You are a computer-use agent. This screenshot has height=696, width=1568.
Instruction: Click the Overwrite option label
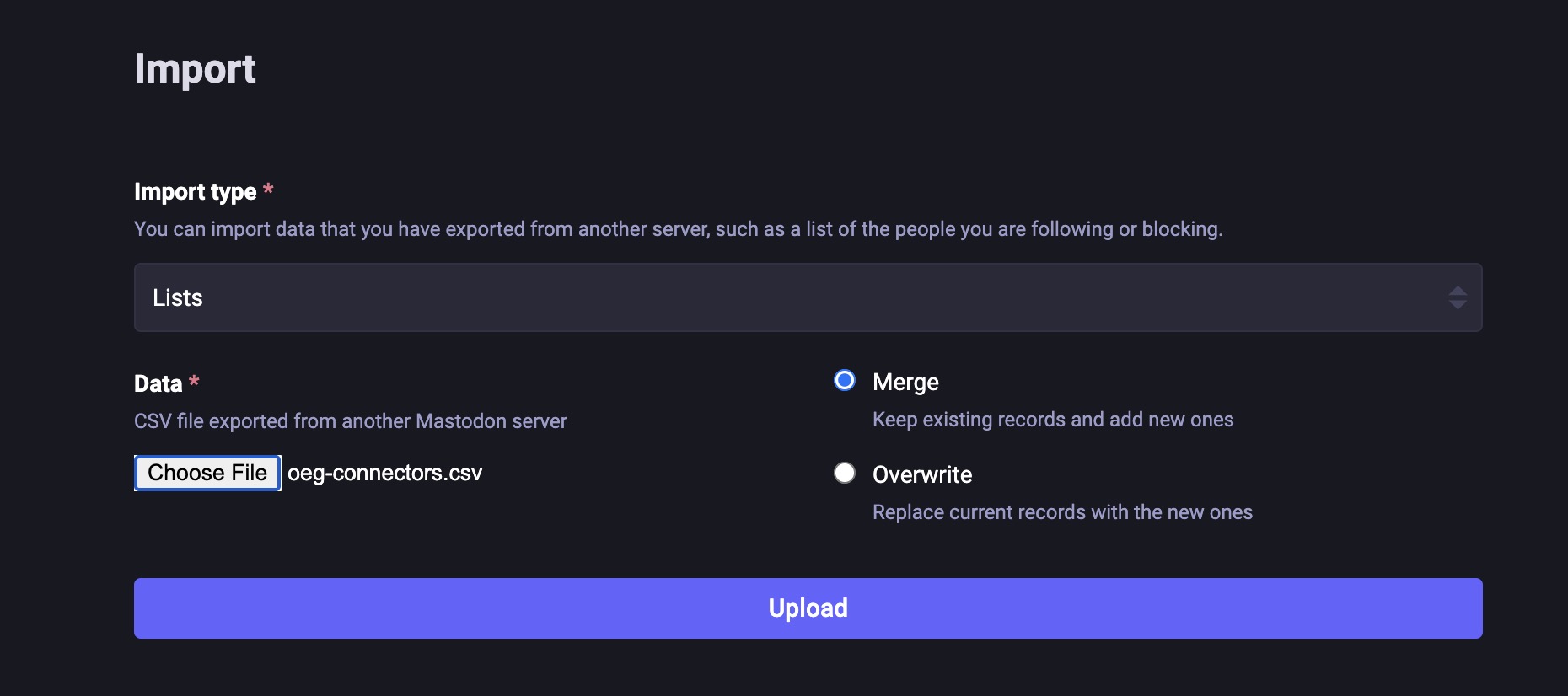pos(922,475)
